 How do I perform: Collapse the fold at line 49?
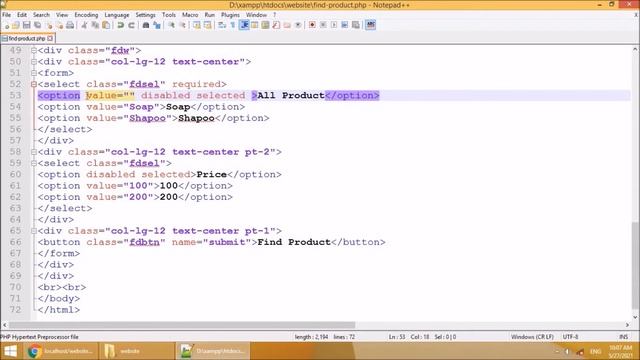click(34, 51)
